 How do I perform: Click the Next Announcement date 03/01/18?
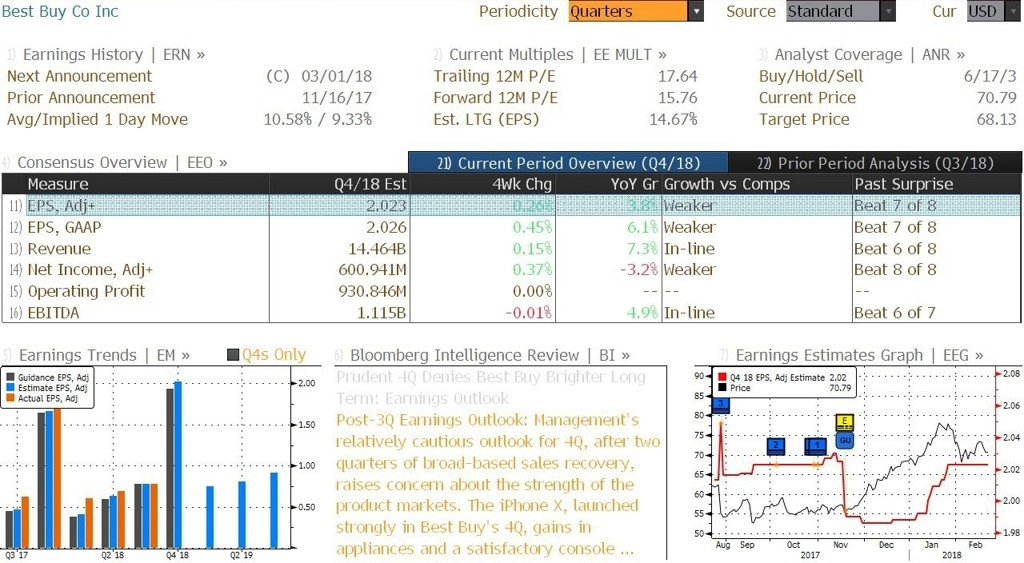click(336, 76)
